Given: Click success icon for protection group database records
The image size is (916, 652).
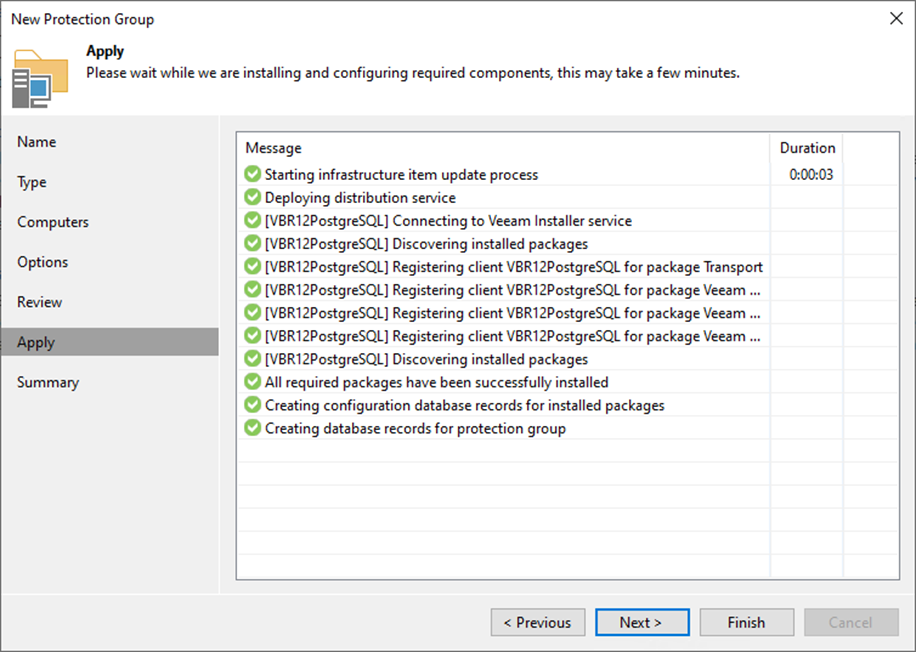Looking at the screenshot, I should pyautogui.click(x=253, y=428).
